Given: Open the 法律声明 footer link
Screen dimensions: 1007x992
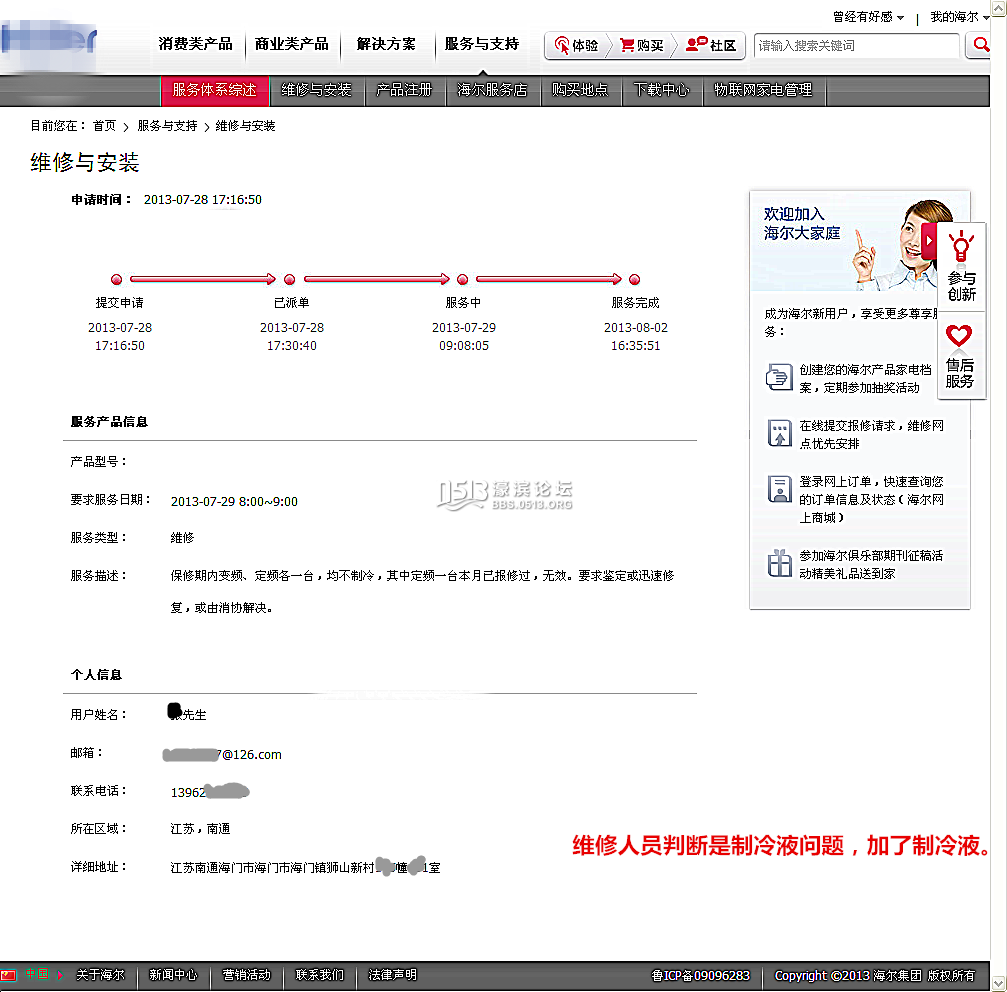Looking at the screenshot, I should coord(391,975).
